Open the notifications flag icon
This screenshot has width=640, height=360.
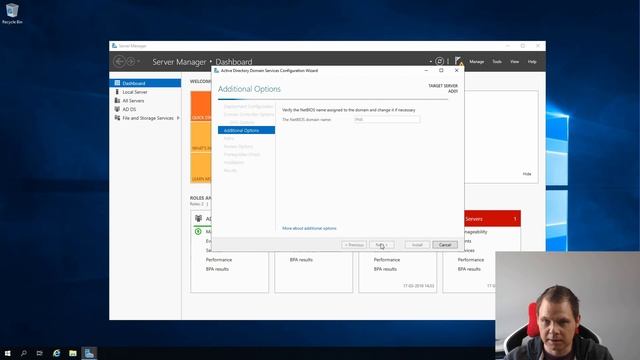coord(459,61)
